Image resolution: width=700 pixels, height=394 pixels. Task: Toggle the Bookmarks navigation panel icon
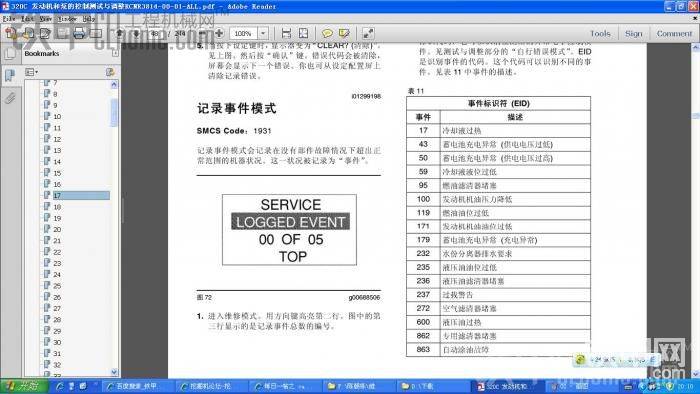click(9, 75)
